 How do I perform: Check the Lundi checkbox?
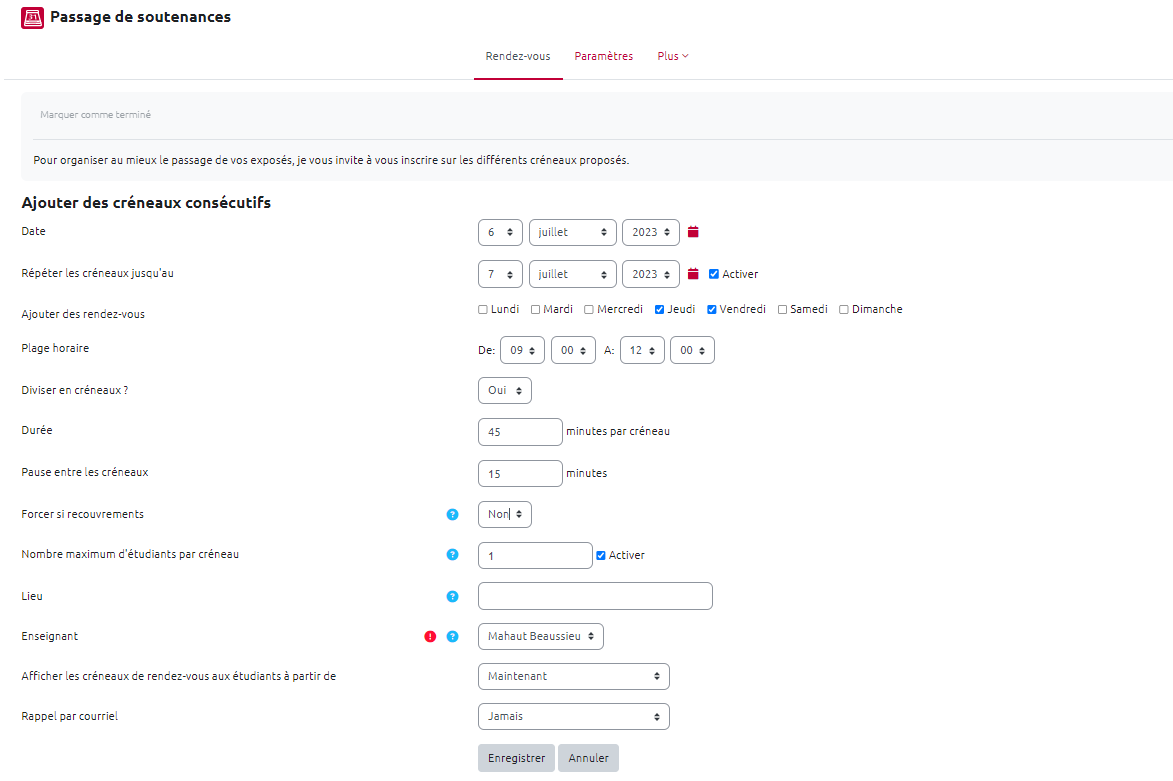[x=484, y=310]
